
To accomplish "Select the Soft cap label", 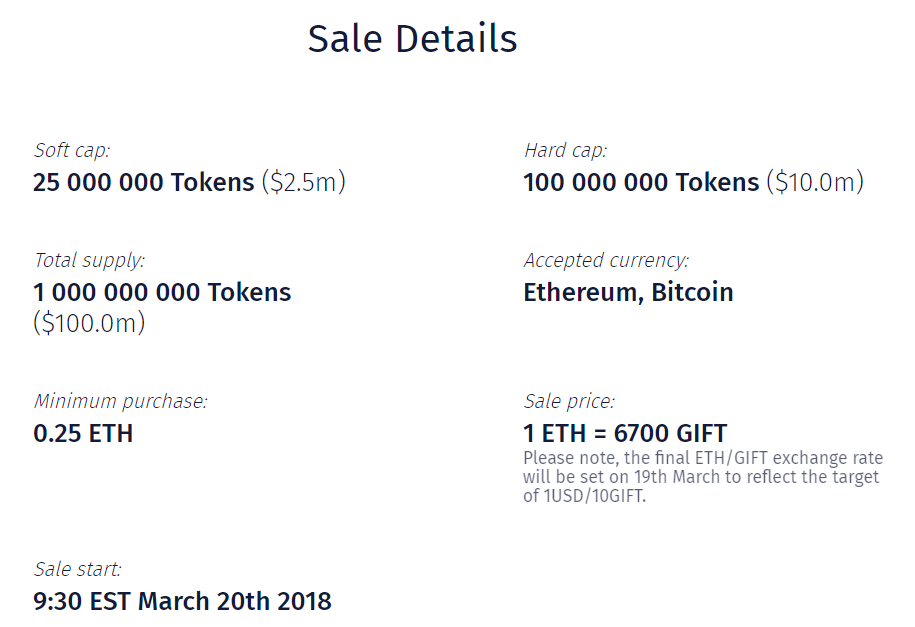I will click(x=72, y=151).
